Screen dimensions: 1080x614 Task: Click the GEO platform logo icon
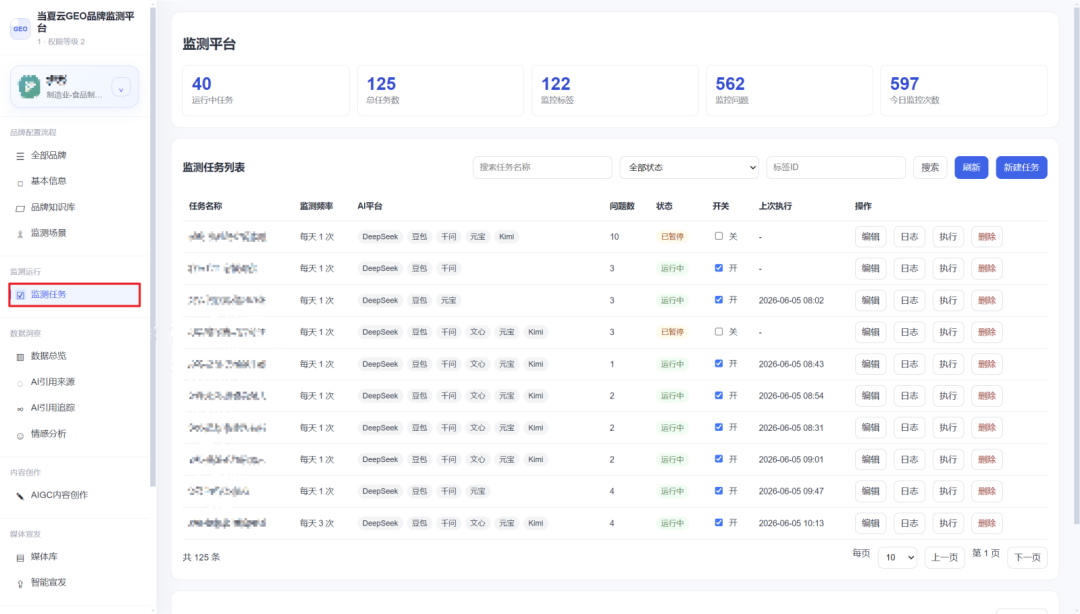20,28
